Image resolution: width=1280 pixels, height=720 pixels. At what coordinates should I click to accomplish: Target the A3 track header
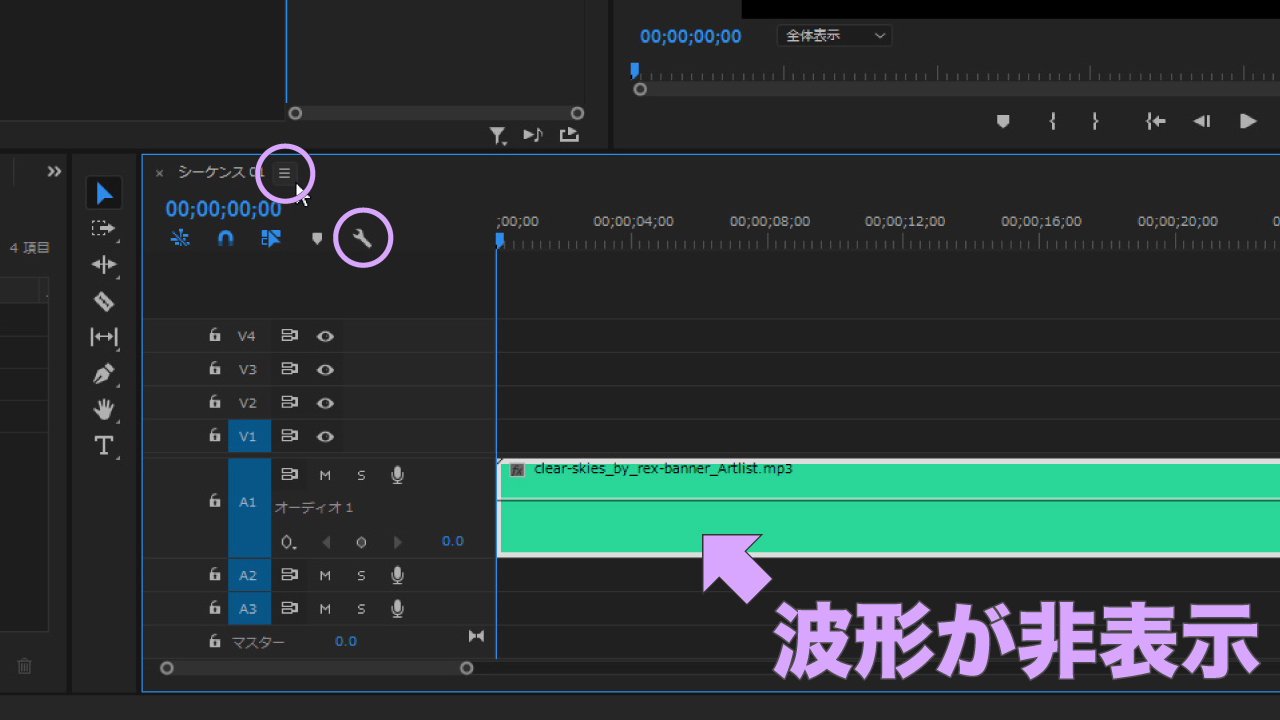(248, 608)
